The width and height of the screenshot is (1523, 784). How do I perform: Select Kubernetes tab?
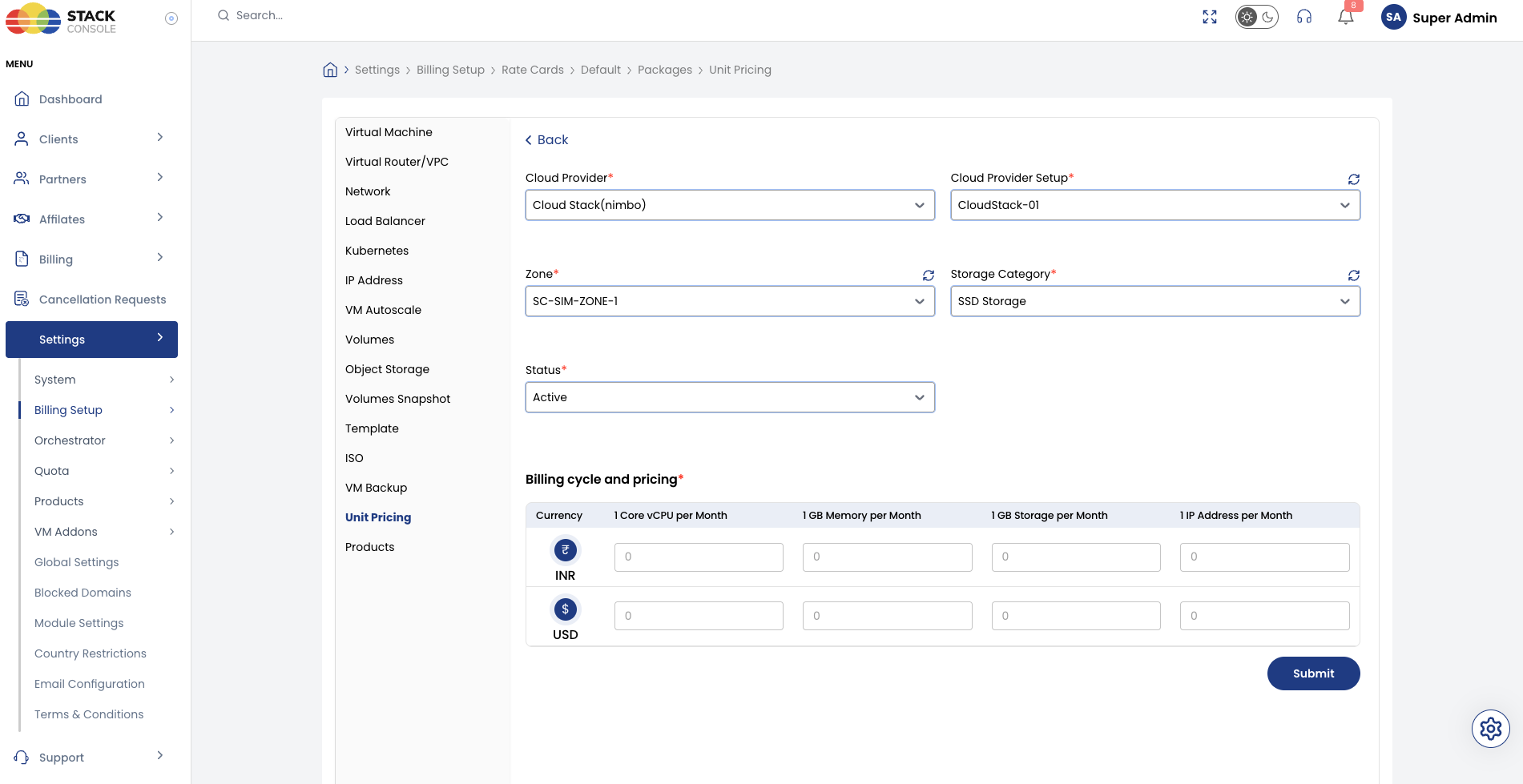coord(377,251)
